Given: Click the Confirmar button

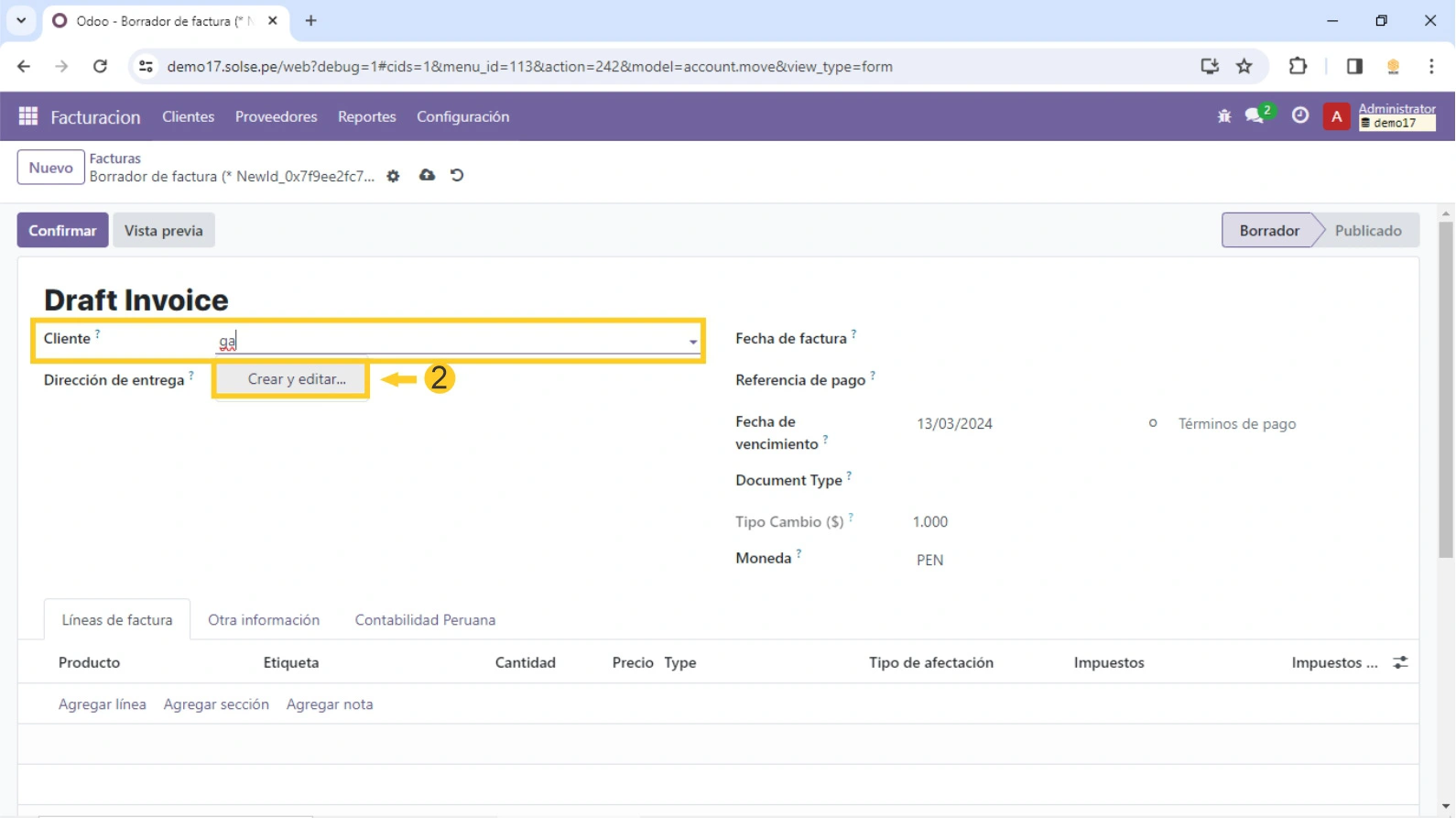Looking at the screenshot, I should point(62,231).
